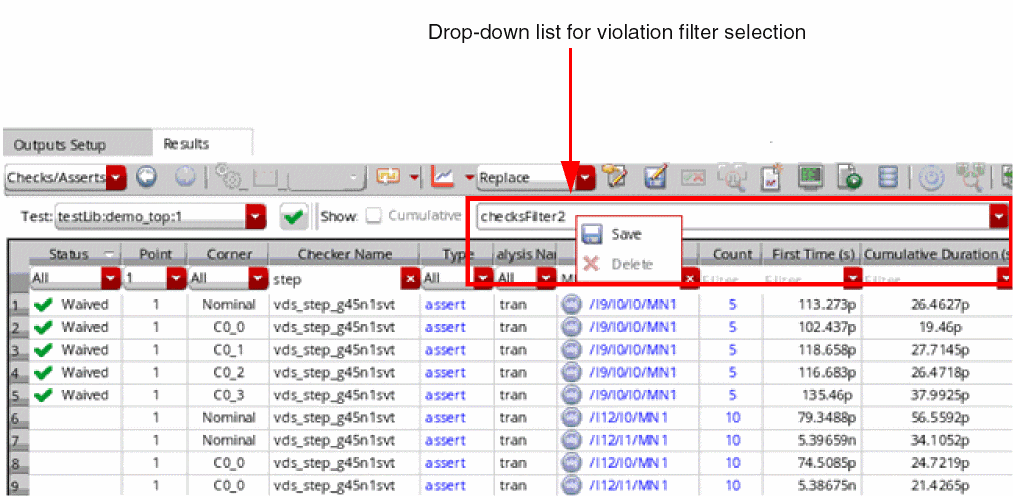The height and width of the screenshot is (496, 1013).
Task: Expand the checksFilter2 dropdown arrow
Action: (x=999, y=217)
